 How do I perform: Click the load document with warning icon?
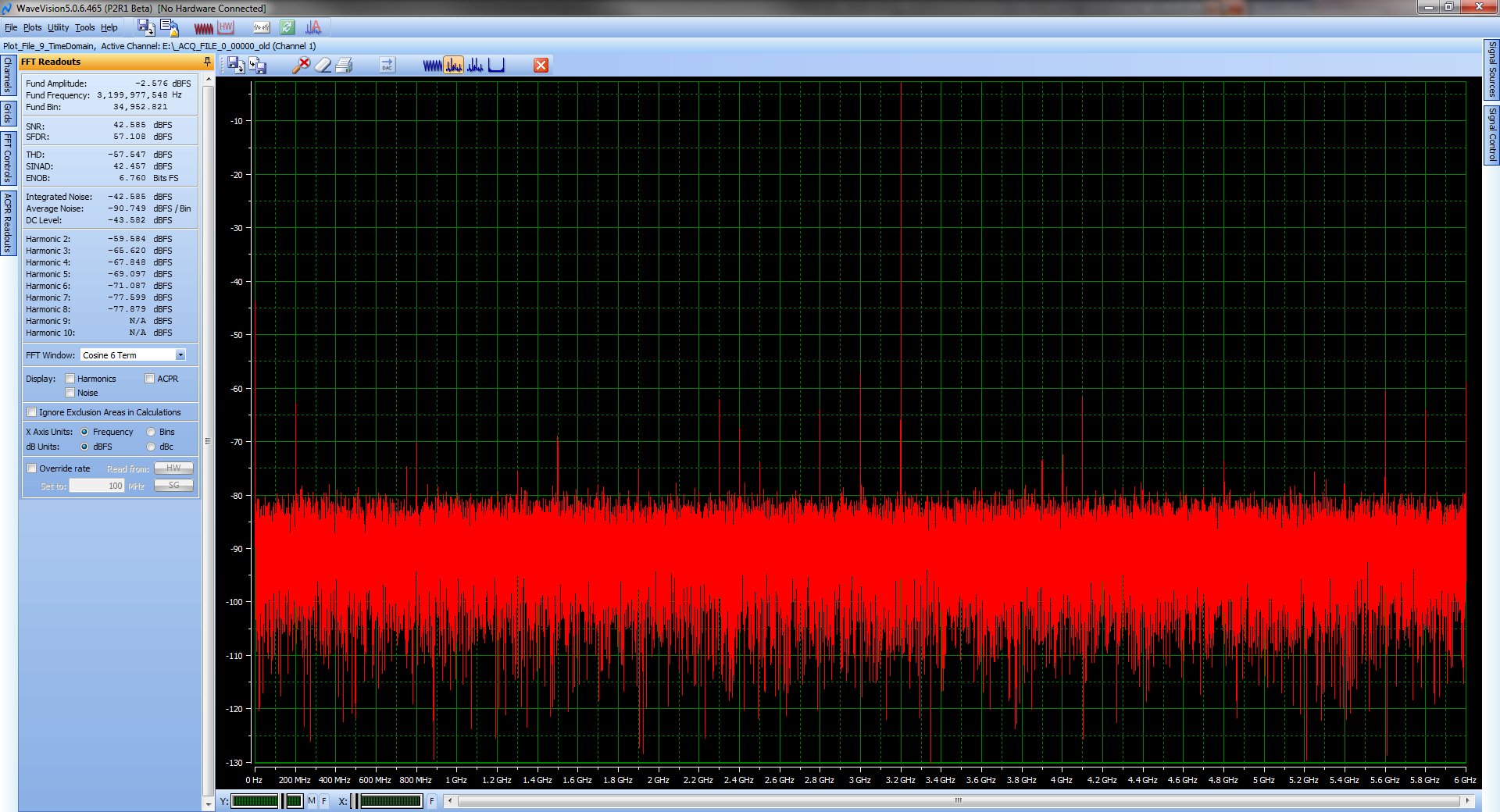[170, 27]
